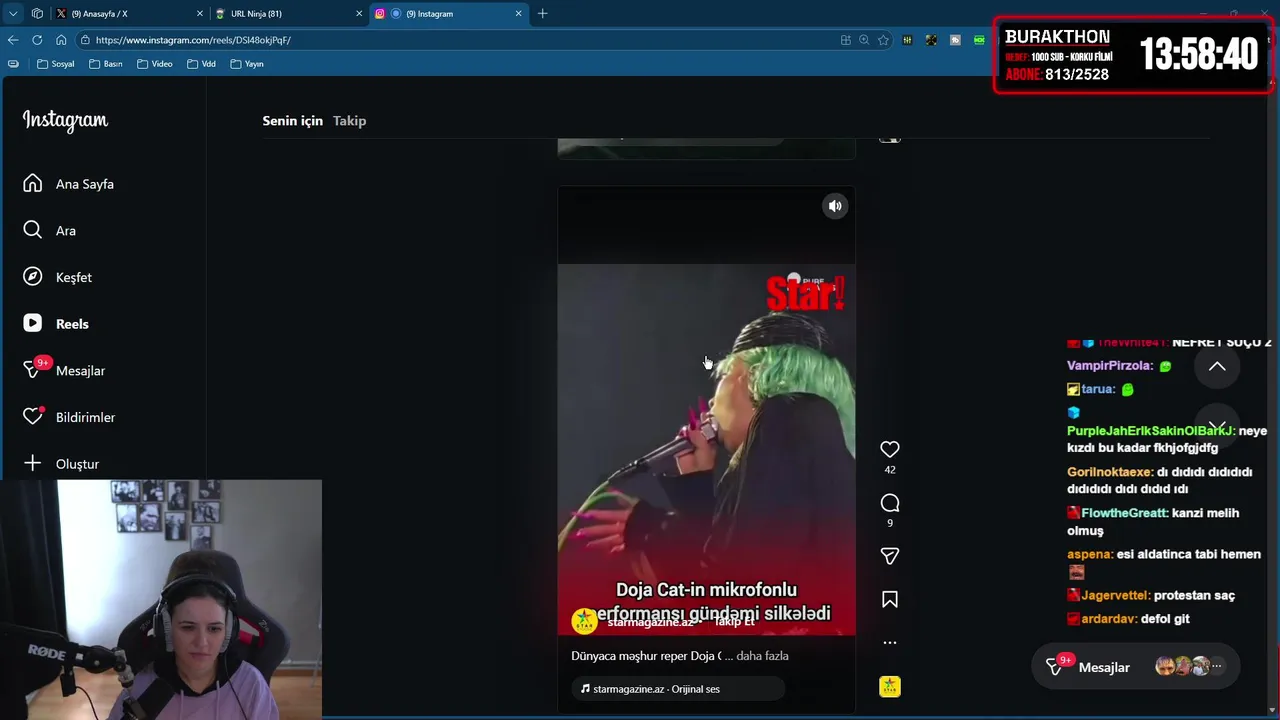This screenshot has width=1280, height=720.
Task: Select the Reels icon in sidebar
Action: coord(33,323)
